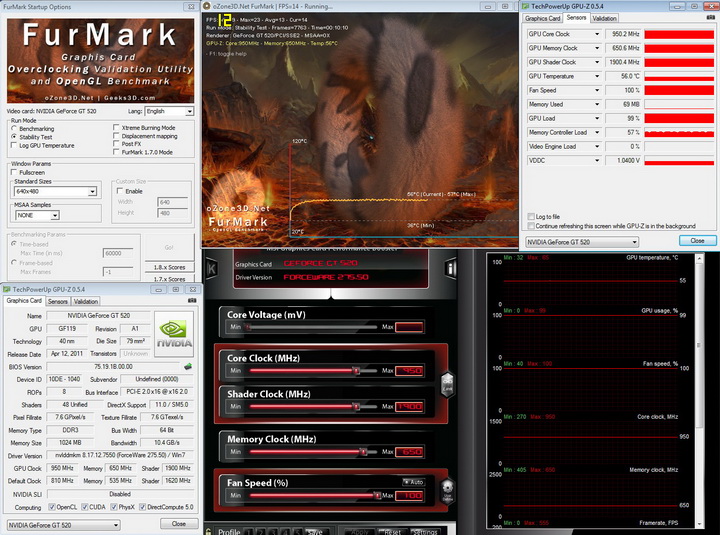The width and height of the screenshot is (720, 535).
Task: Enable the Post FX checkbox
Action: click(x=116, y=144)
